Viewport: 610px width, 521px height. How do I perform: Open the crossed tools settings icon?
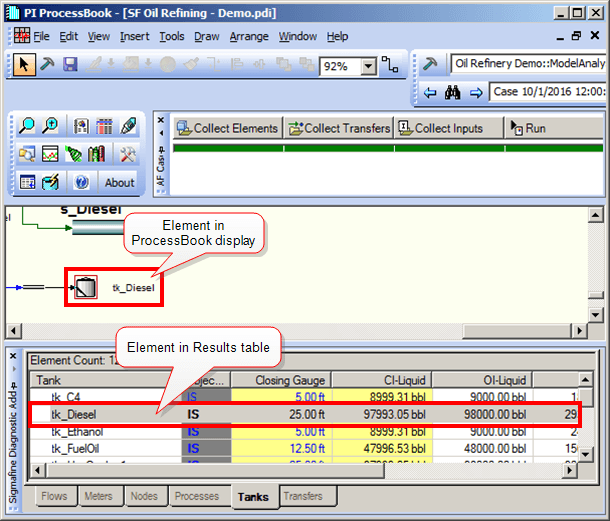click(x=127, y=154)
